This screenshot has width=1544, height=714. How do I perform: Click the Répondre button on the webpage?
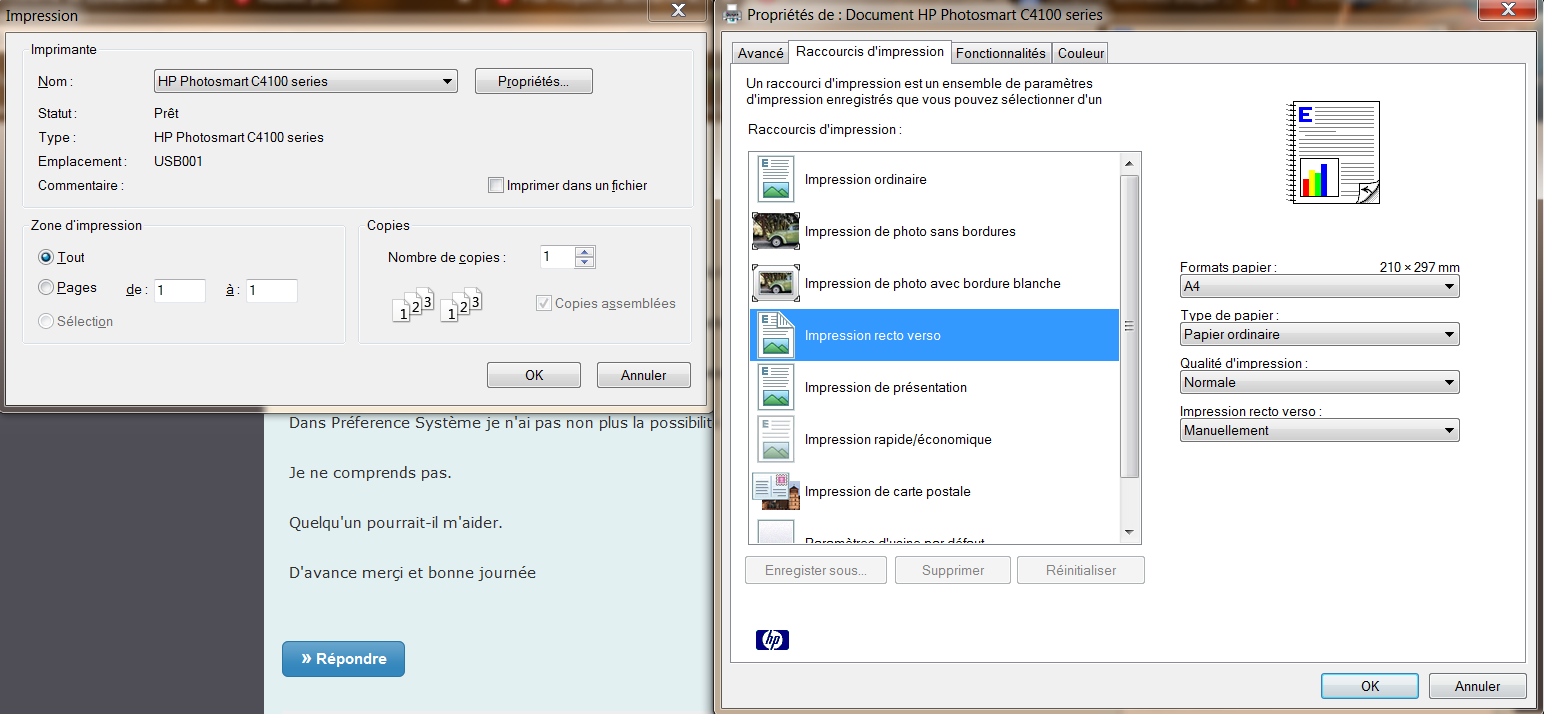point(343,659)
